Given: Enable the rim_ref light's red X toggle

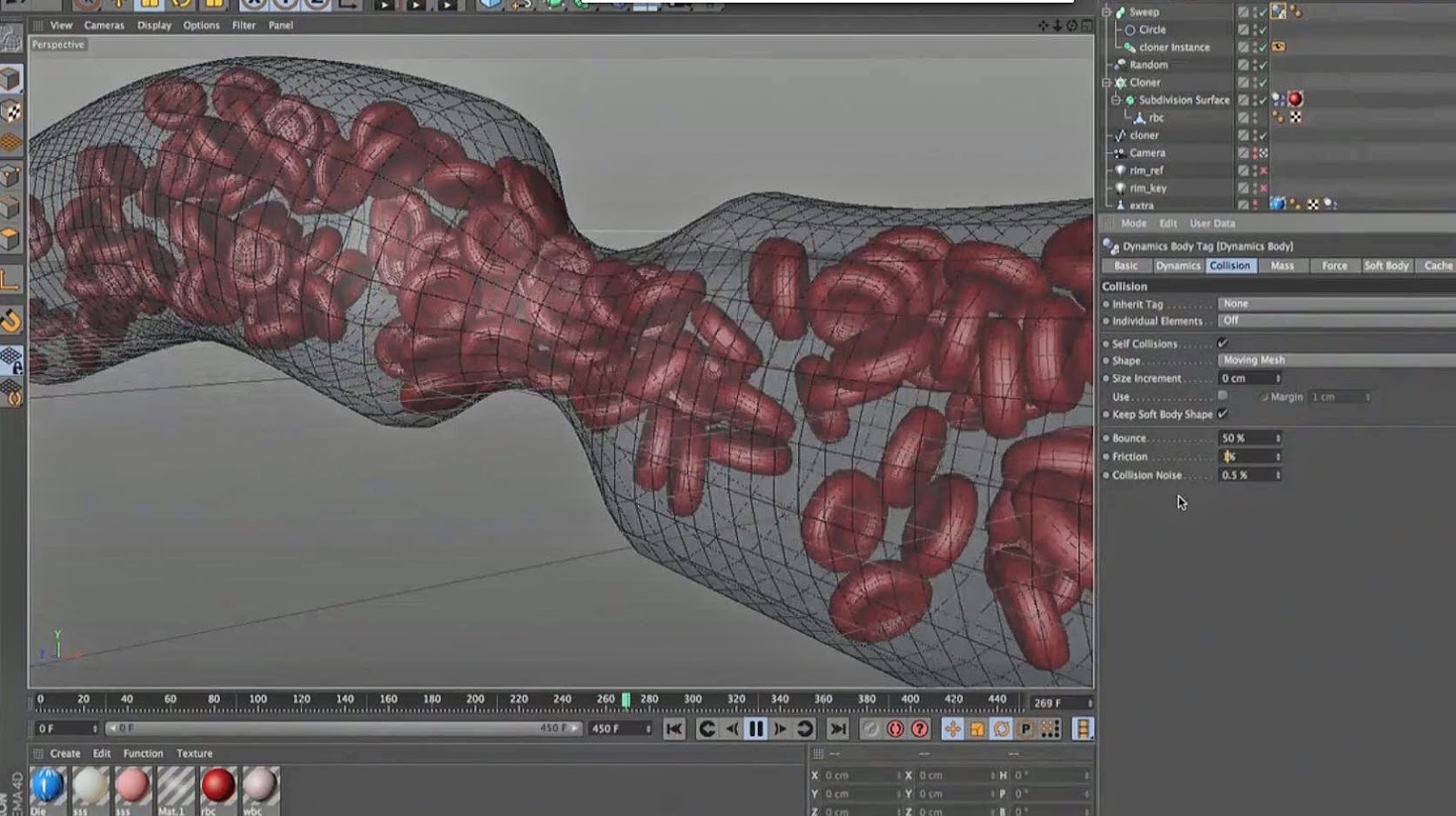Looking at the screenshot, I should click(1263, 170).
